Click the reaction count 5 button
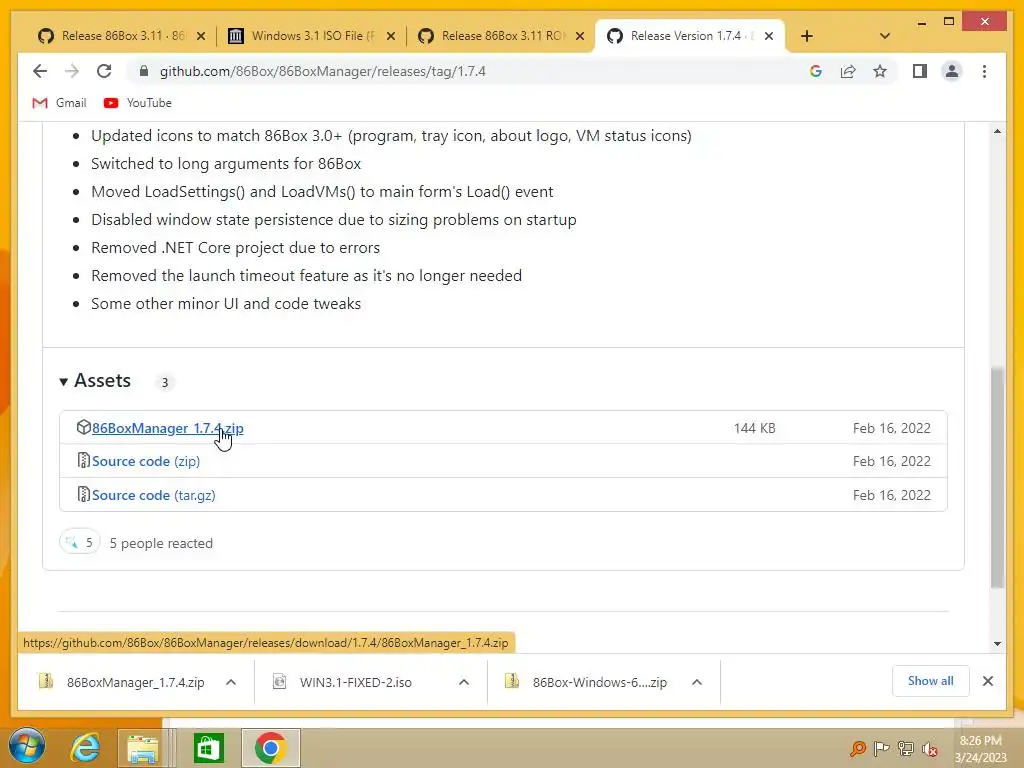This screenshot has width=1024, height=768. (80, 542)
